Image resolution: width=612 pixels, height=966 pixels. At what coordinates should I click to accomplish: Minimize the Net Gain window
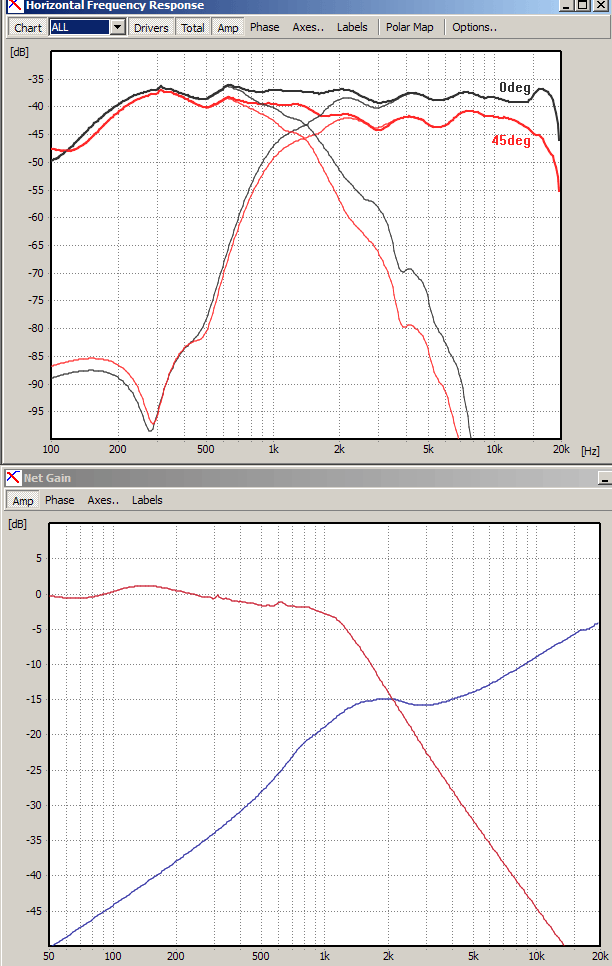pyautogui.click(x=605, y=478)
